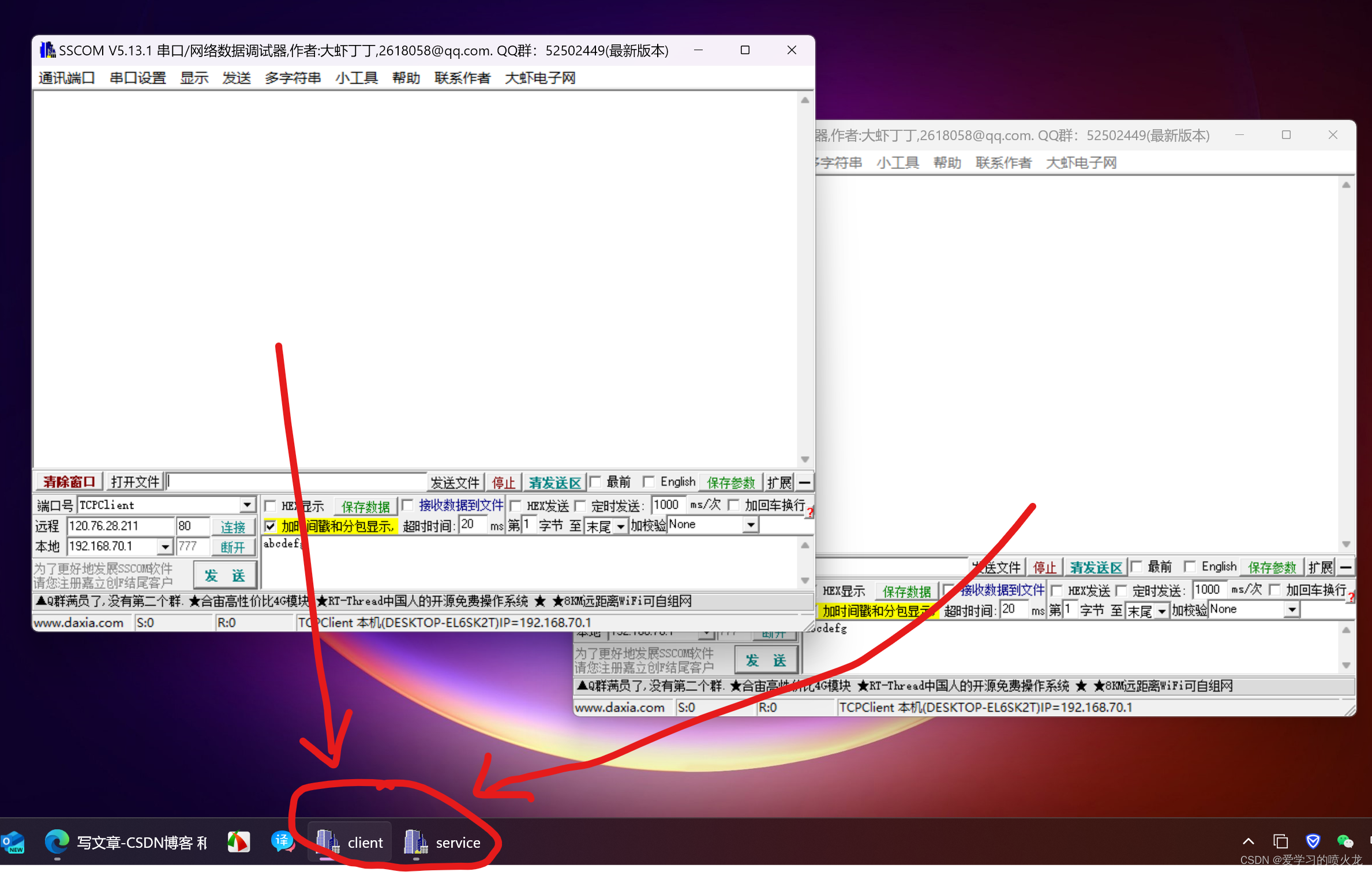Open the 末尾 position dropdown
Viewport: 1372px width, 872px height.
[x=620, y=526]
